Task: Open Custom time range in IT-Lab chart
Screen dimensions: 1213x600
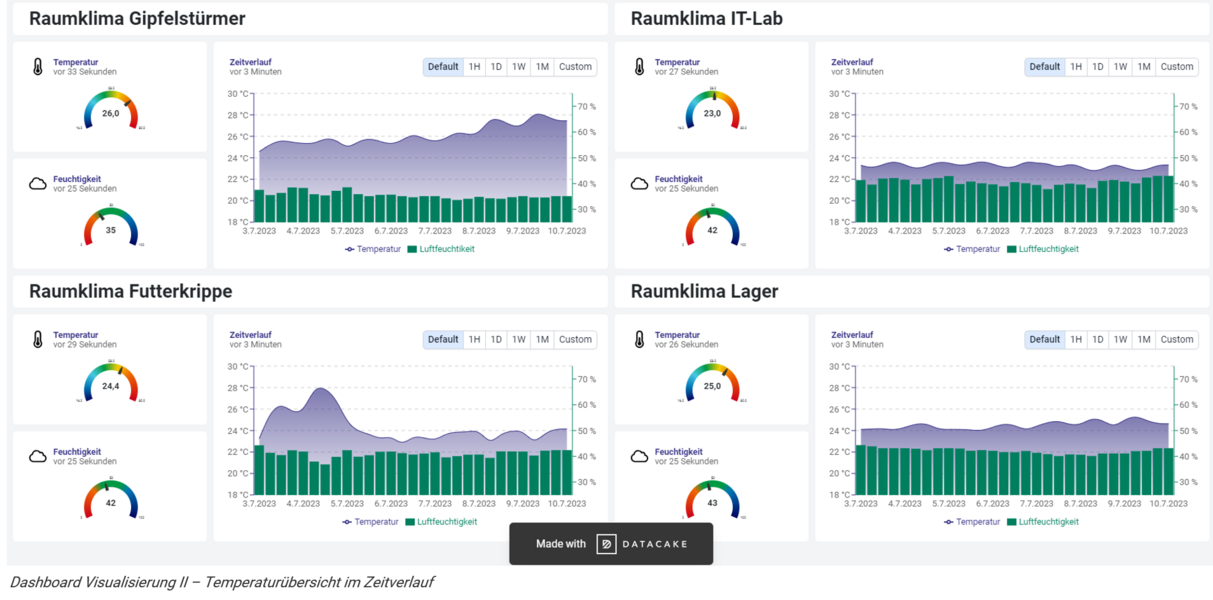Action: (x=1176, y=67)
